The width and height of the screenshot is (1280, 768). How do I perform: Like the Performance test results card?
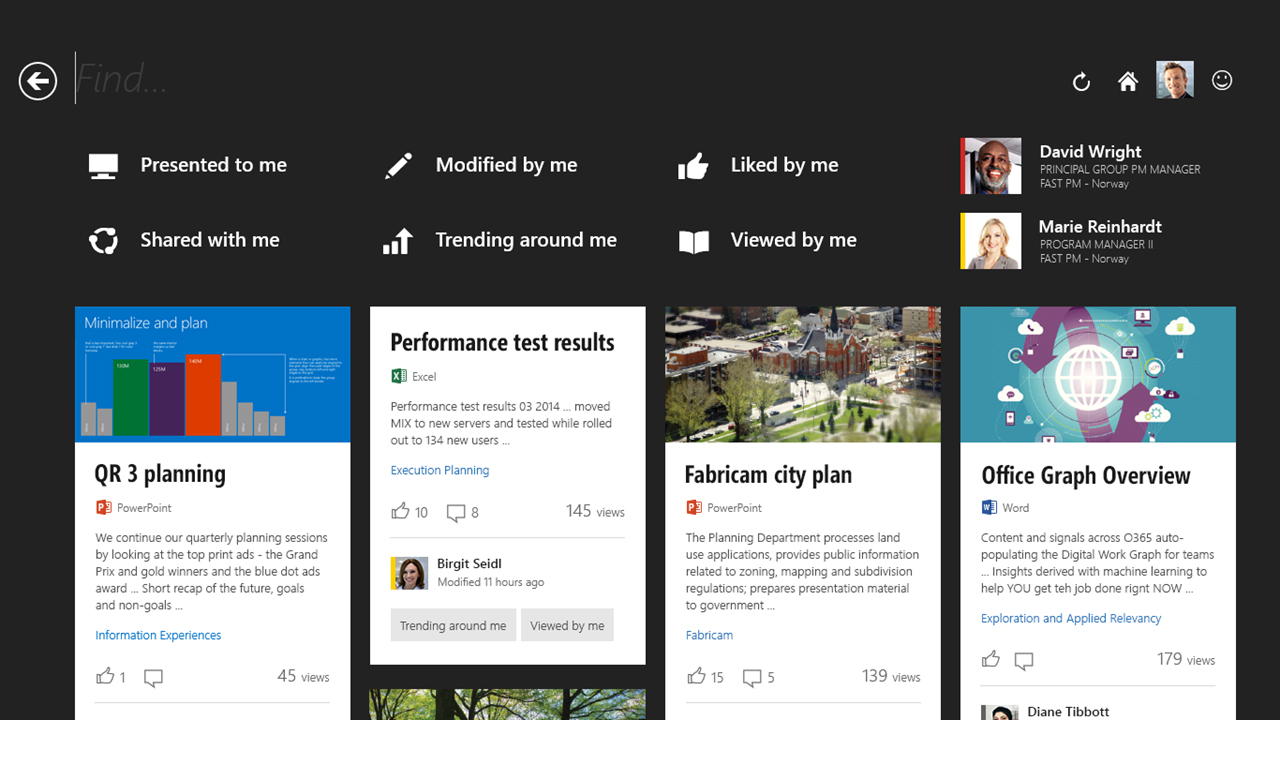pyautogui.click(x=400, y=511)
